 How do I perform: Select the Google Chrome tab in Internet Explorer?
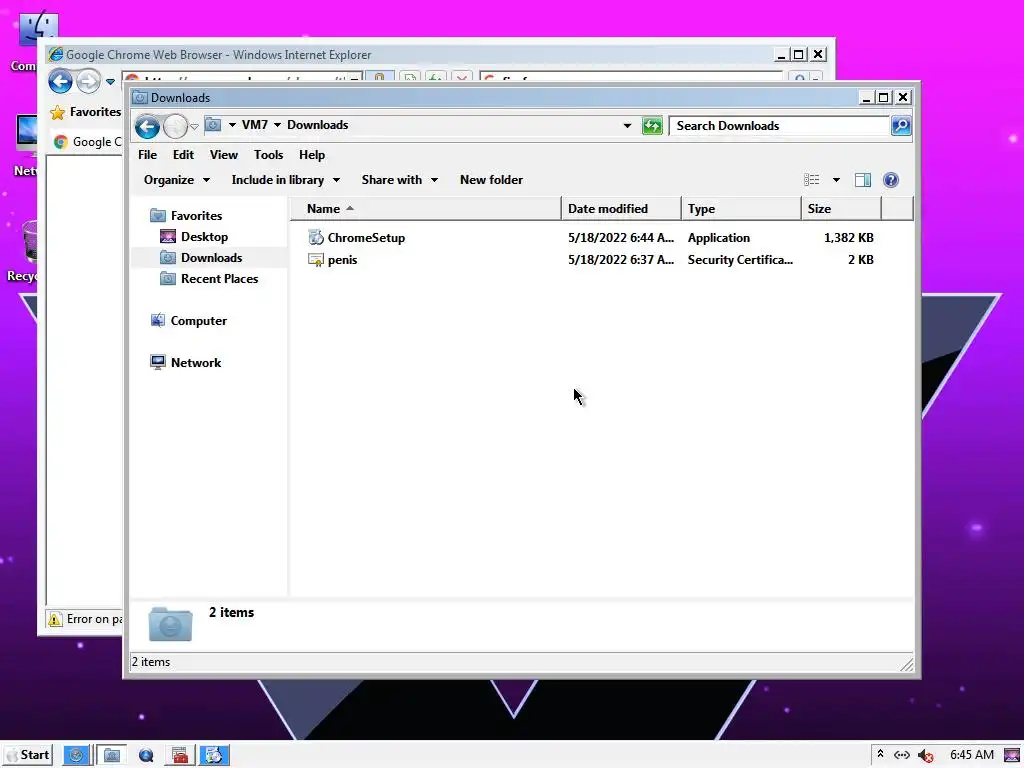pos(88,142)
